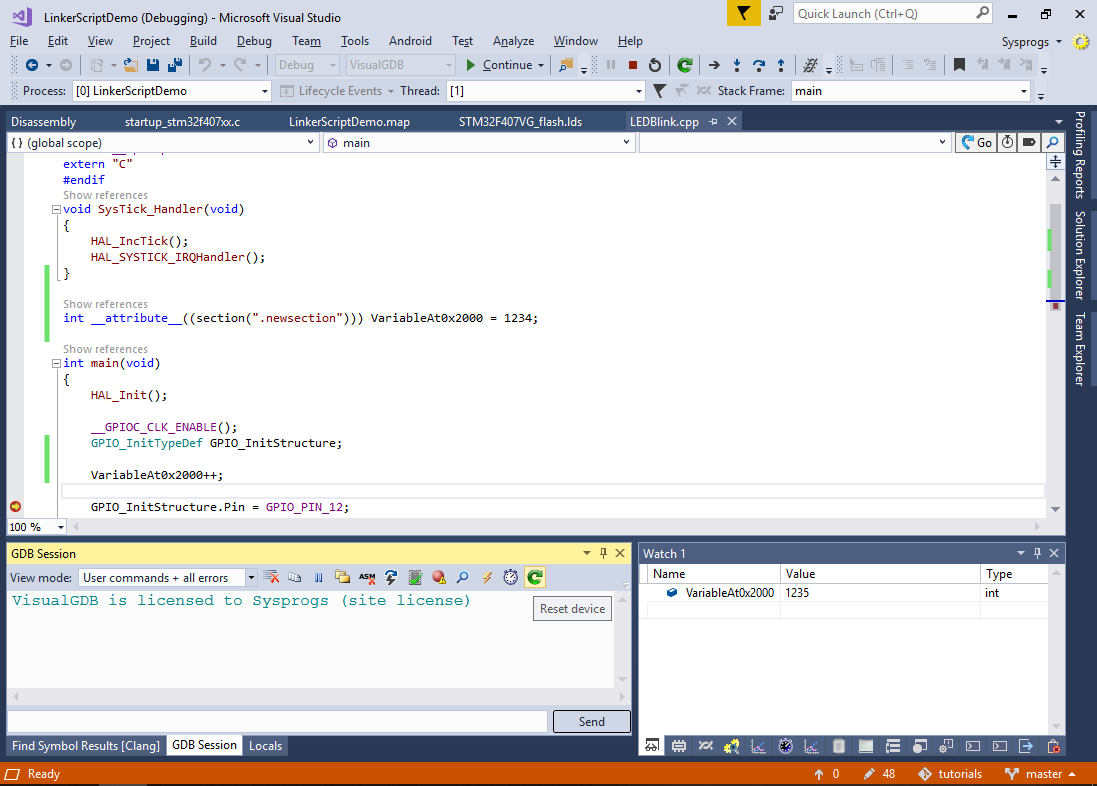The width and height of the screenshot is (1097, 786).
Task: Toggle pin on the Watch 1 panel
Action: click(x=1035, y=553)
